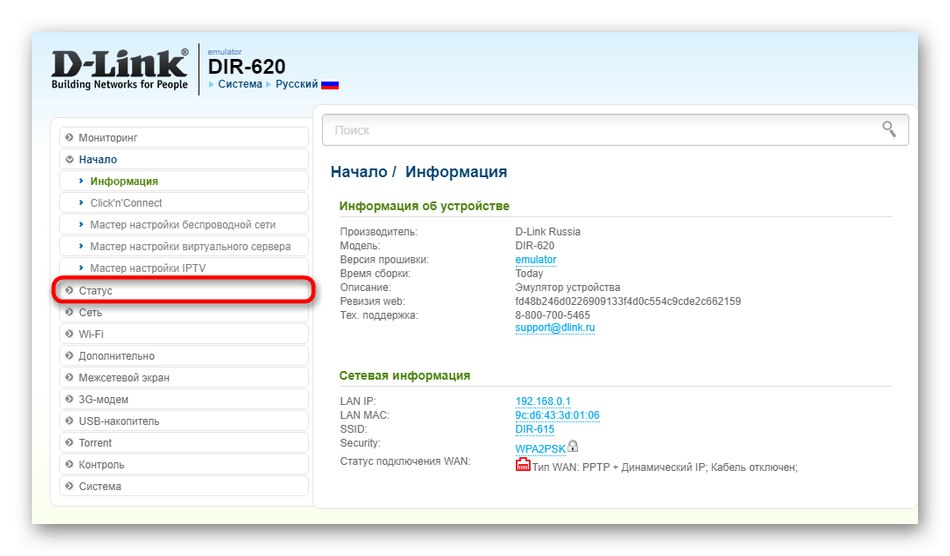Click the support@dlink.ru email link
This screenshot has height=556, width=950.
tap(555, 328)
